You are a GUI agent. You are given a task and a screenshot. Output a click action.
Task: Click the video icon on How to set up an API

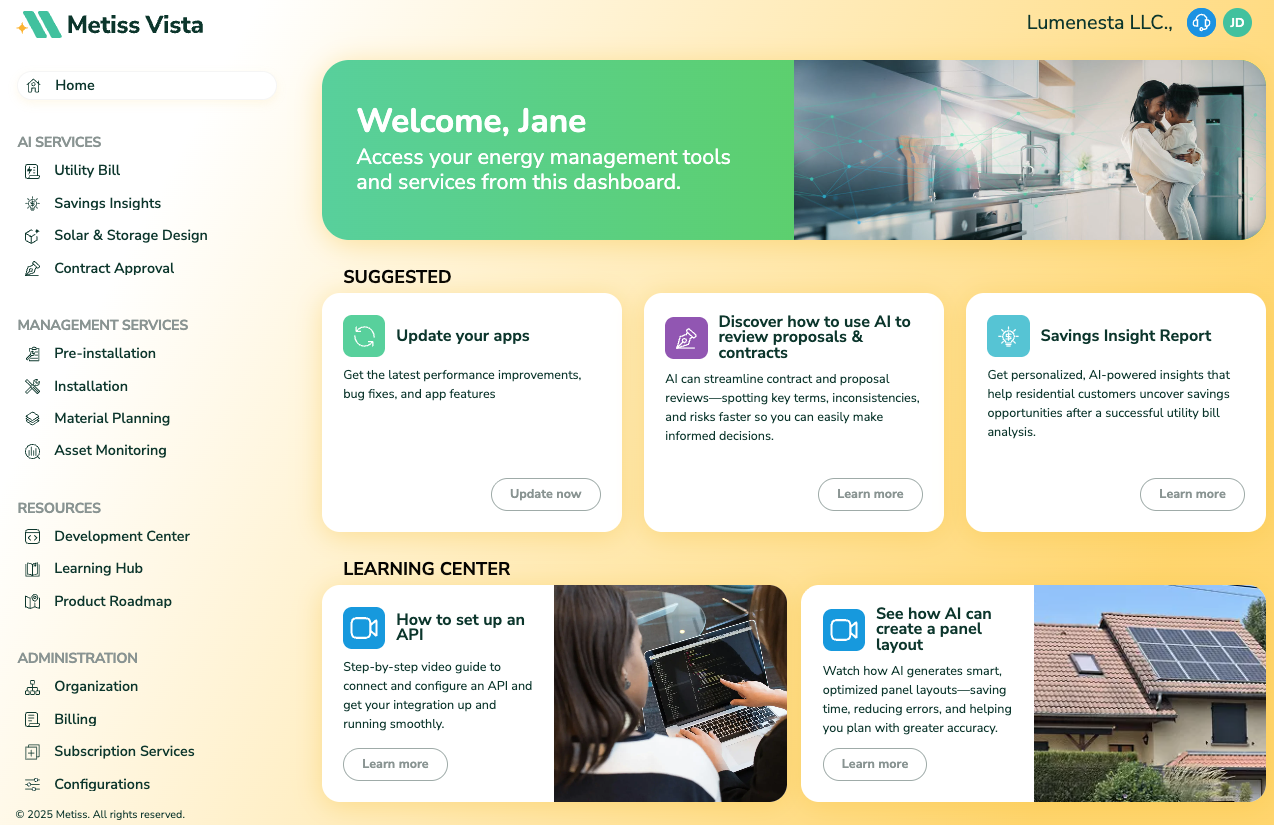point(364,628)
